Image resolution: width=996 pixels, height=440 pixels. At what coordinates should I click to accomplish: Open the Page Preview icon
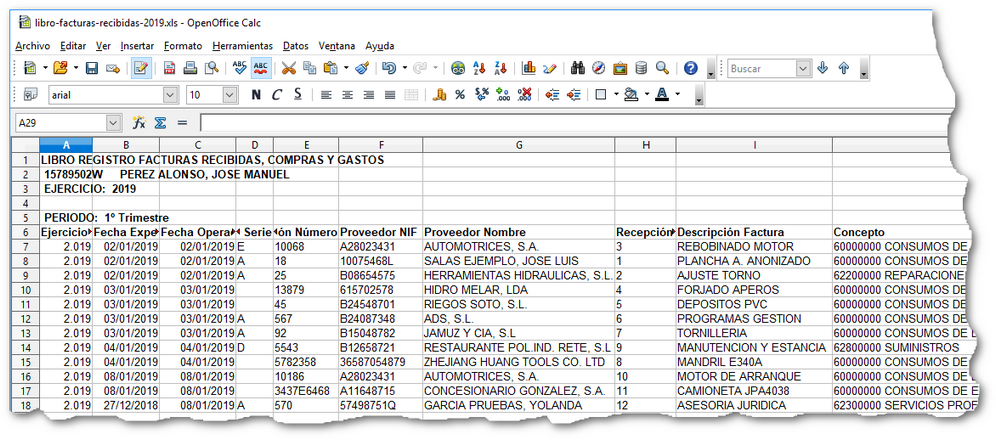[212, 68]
